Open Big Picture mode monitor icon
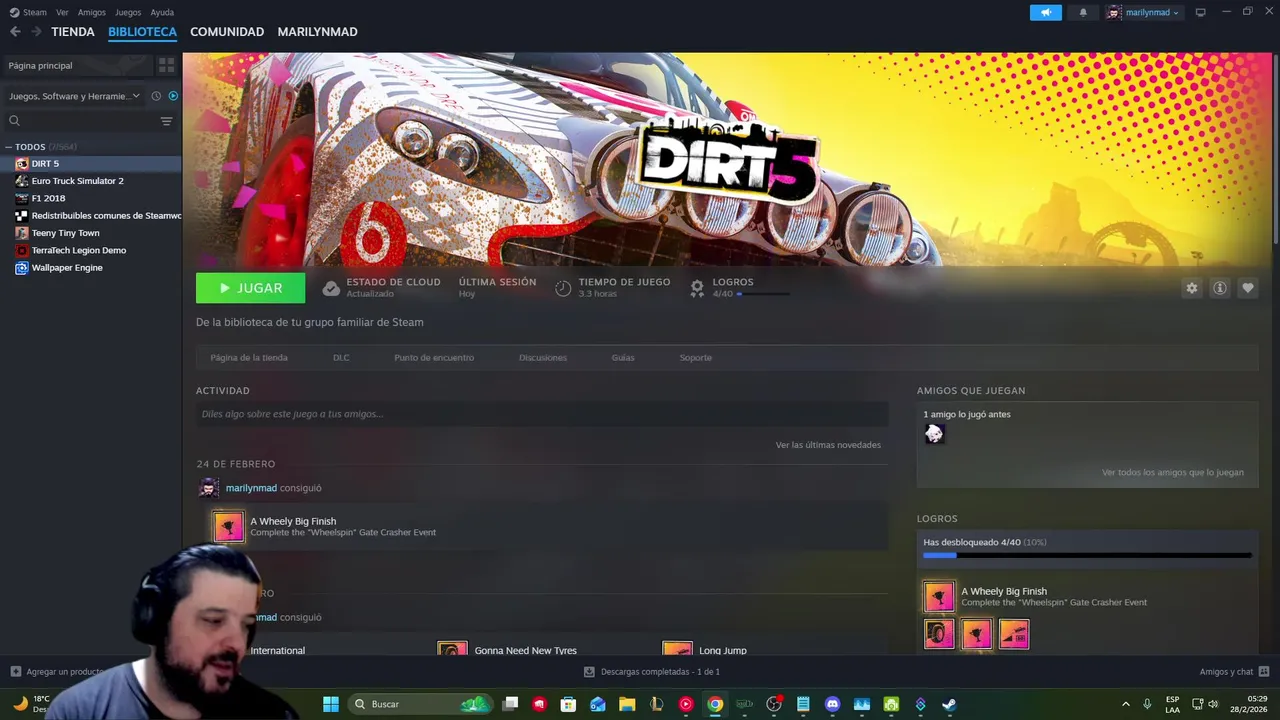1280x720 pixels. click(1200, 12)
